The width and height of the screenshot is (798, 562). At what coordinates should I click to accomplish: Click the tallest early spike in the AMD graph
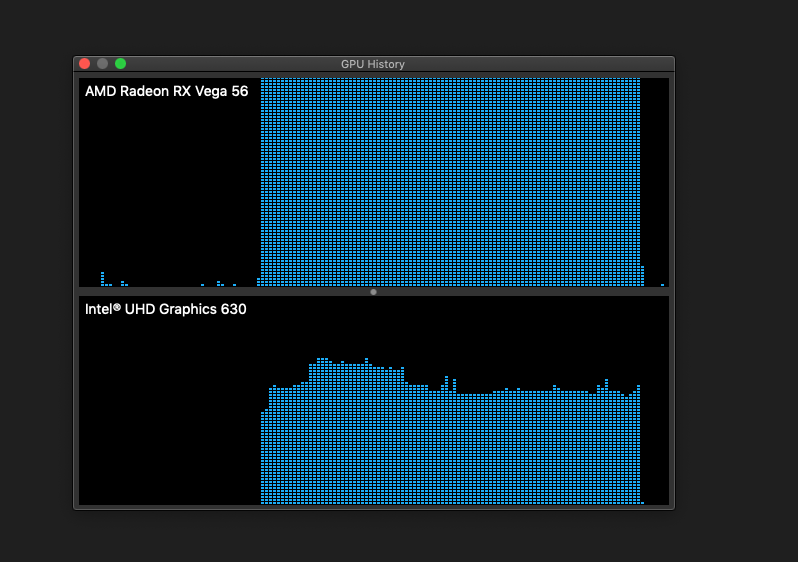point(102,278)
